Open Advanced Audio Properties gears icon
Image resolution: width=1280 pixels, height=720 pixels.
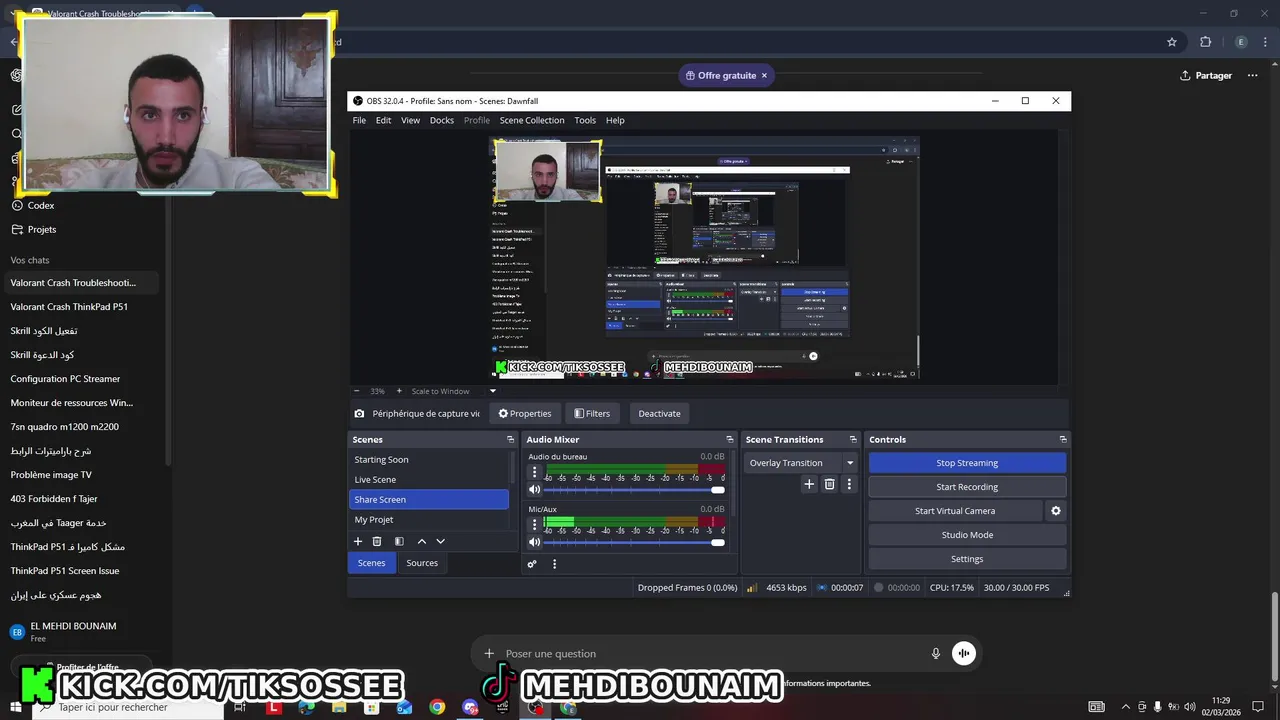tap(532, 564)
